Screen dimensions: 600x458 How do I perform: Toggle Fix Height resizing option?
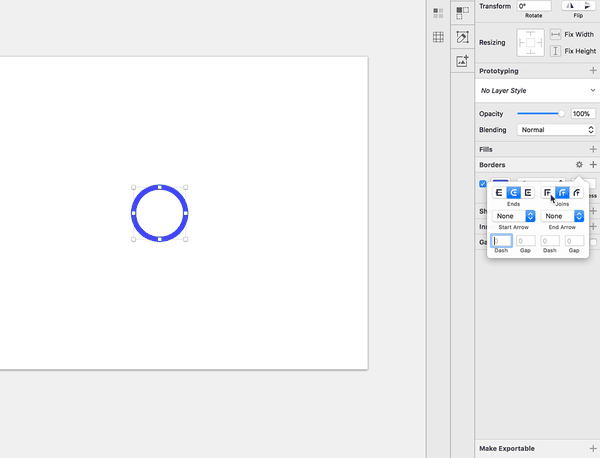point(555,51)
